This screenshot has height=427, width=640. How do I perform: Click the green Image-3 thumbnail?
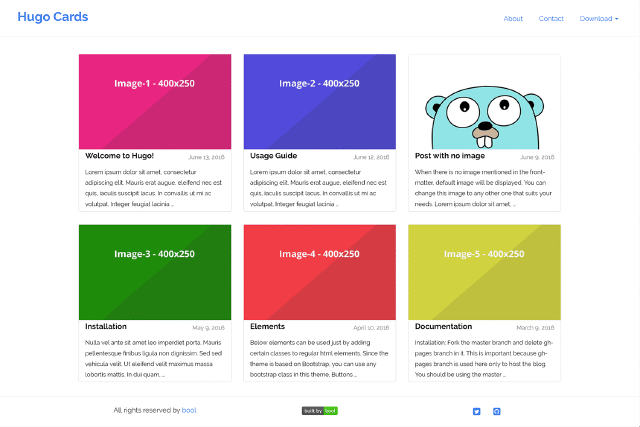pyautogui.click(x=155, y=272)
